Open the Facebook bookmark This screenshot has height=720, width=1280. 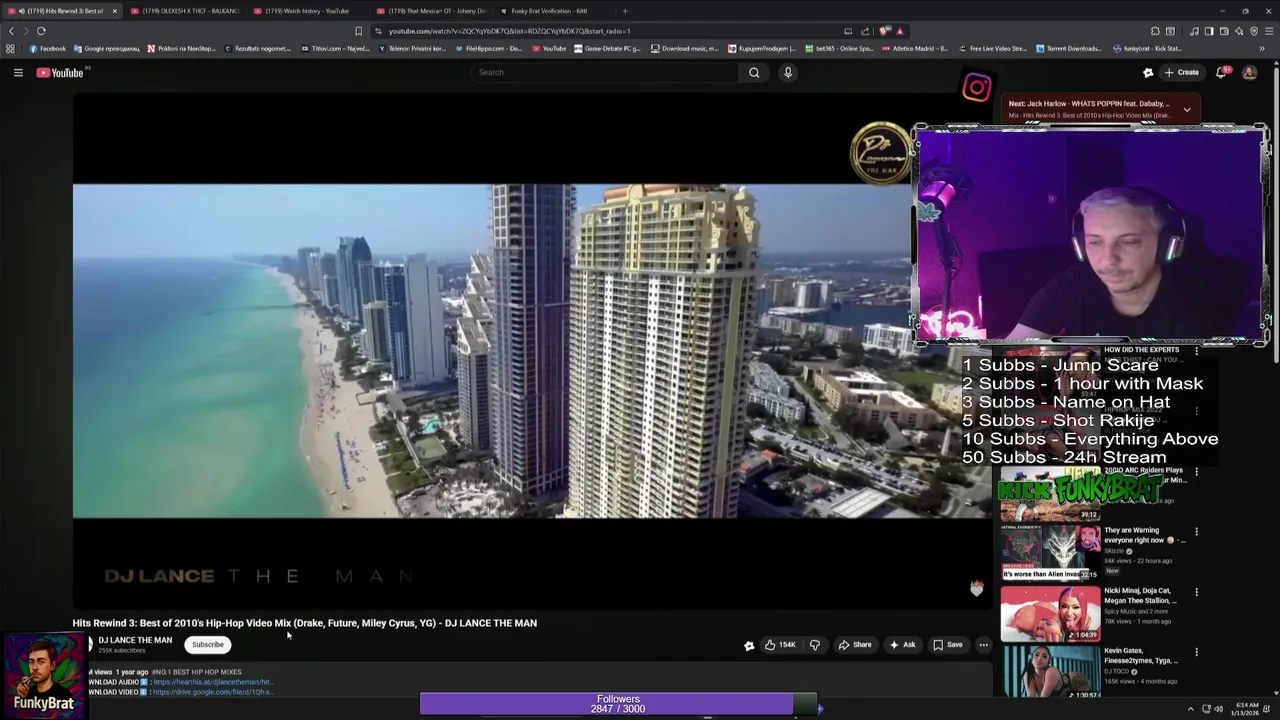(47, 48)
